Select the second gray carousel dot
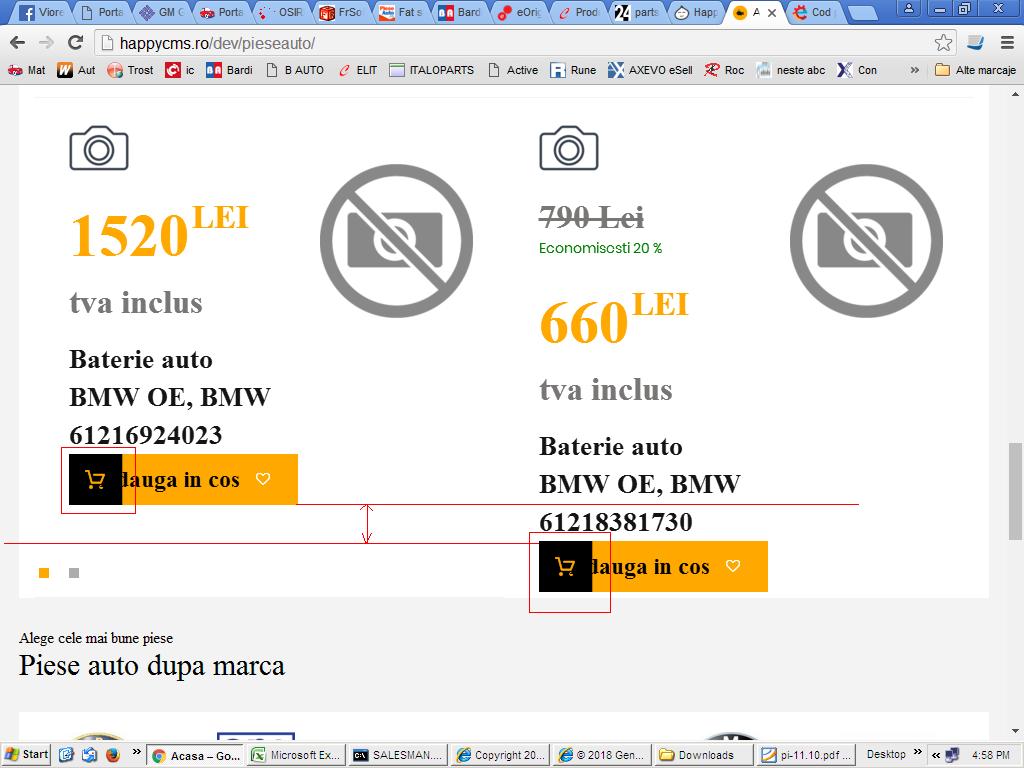The height and width of the screenshot is (768, 1024). click(x=74, y=573)
